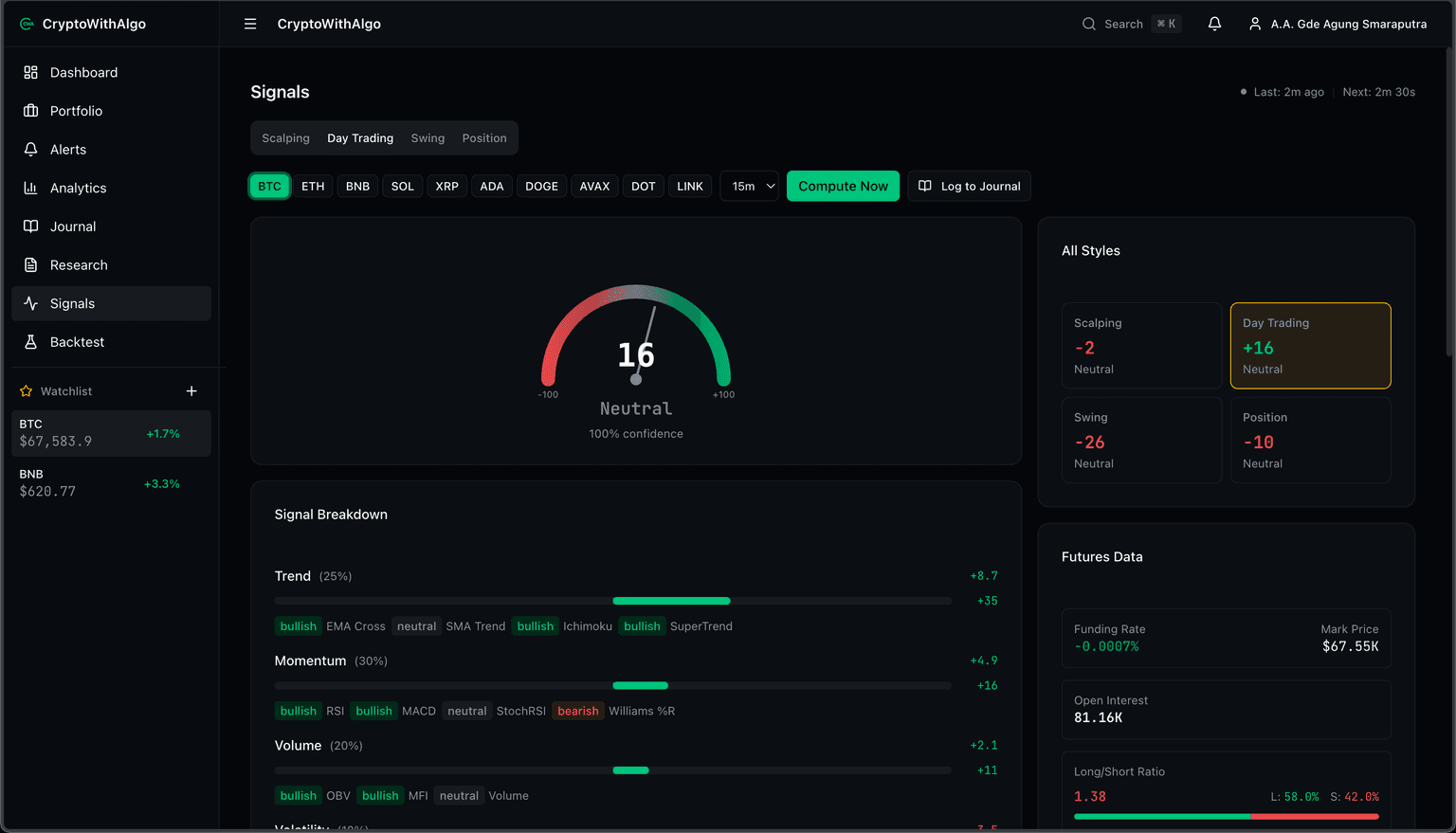
Task: Open the 15m timeframe dropdown
Action: [x=749, y=186]
